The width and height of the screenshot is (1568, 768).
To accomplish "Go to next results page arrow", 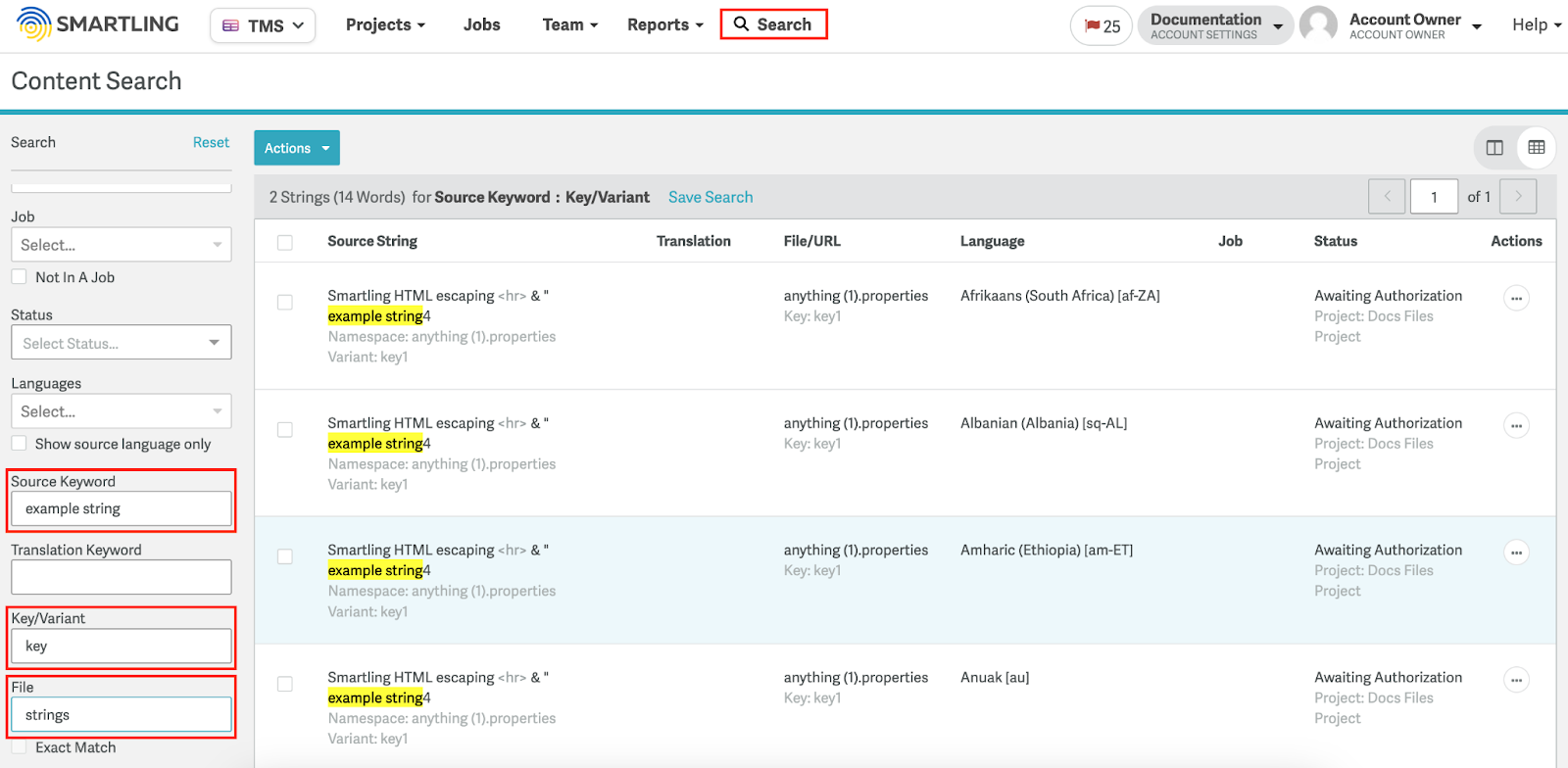I will tap(1518, 197).
